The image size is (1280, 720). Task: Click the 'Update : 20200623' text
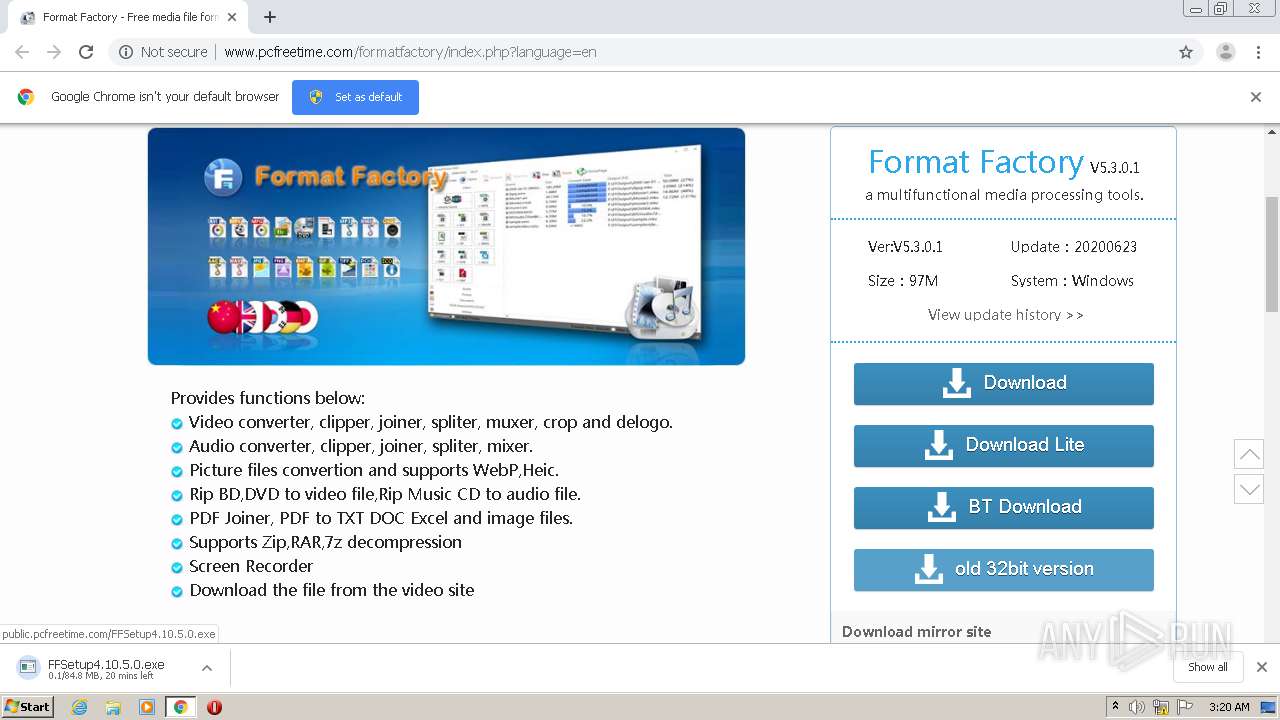tap(1074, 247)
